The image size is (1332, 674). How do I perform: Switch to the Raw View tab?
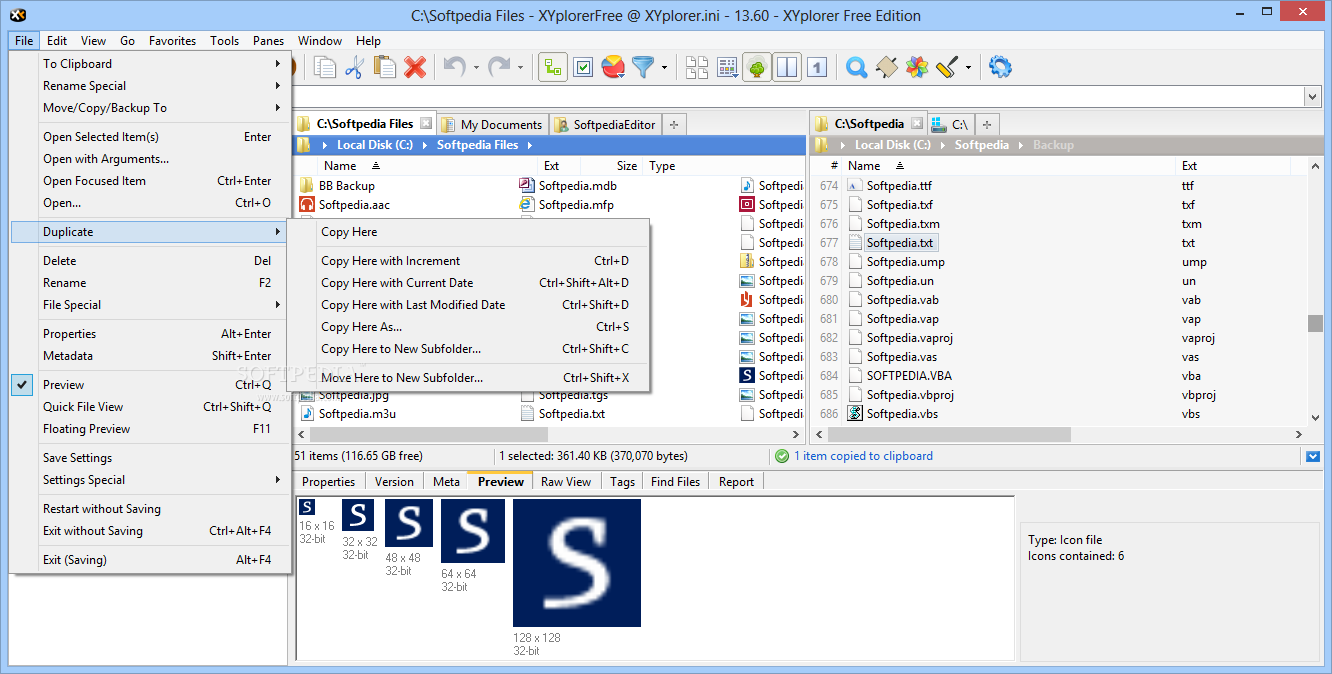pos(566,482)
